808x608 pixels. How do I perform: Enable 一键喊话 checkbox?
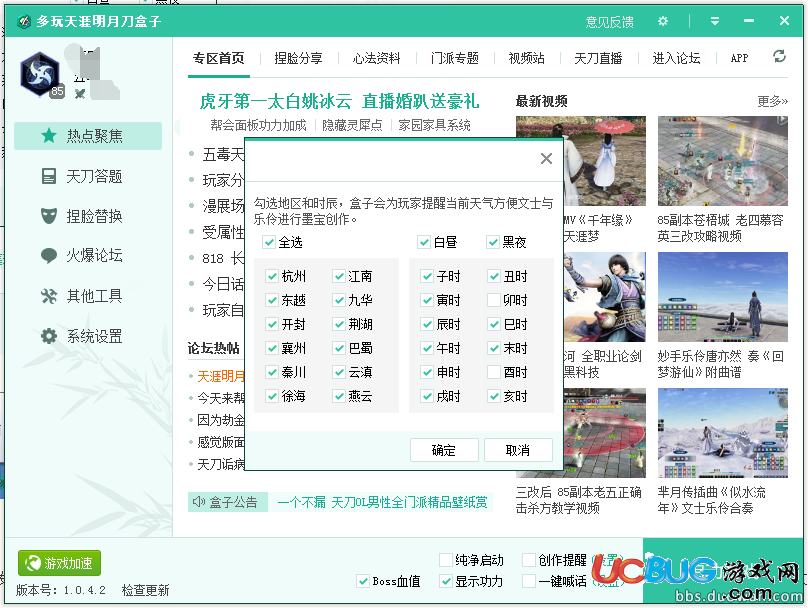click(529, 581)
